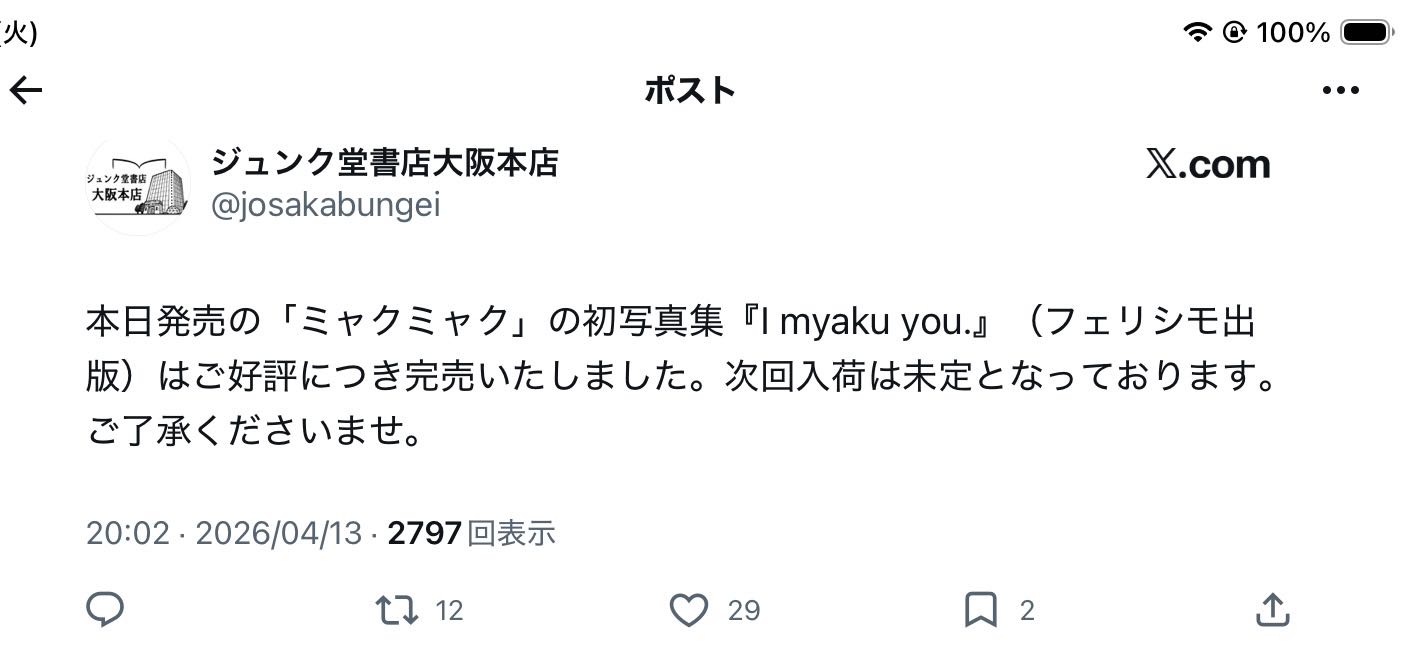This screenshot has height=656, width=1405.
Task: Click the X.com logo
Action: click(1208, 164)
